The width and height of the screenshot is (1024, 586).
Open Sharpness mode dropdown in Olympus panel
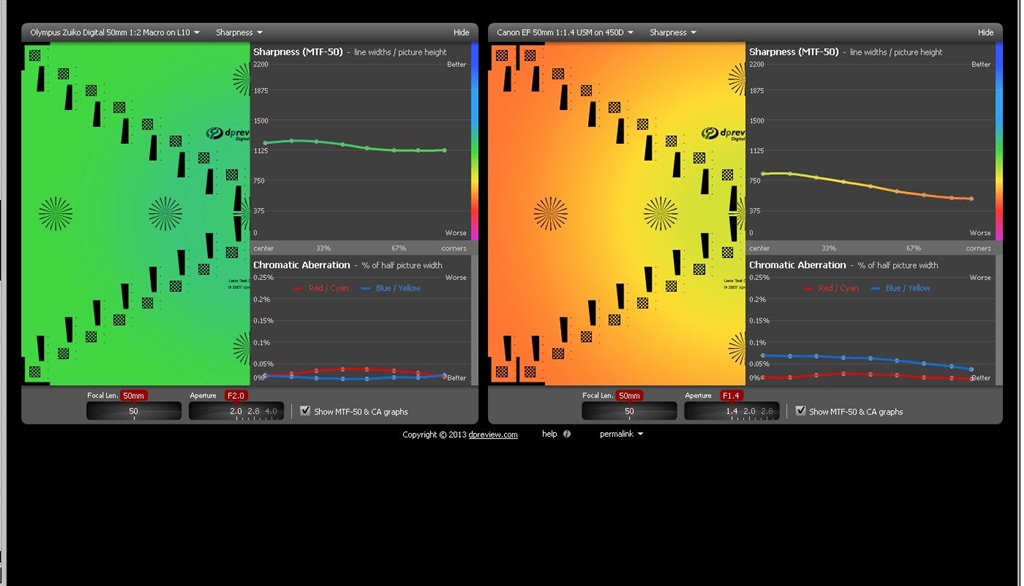click(x=239, y=32)
